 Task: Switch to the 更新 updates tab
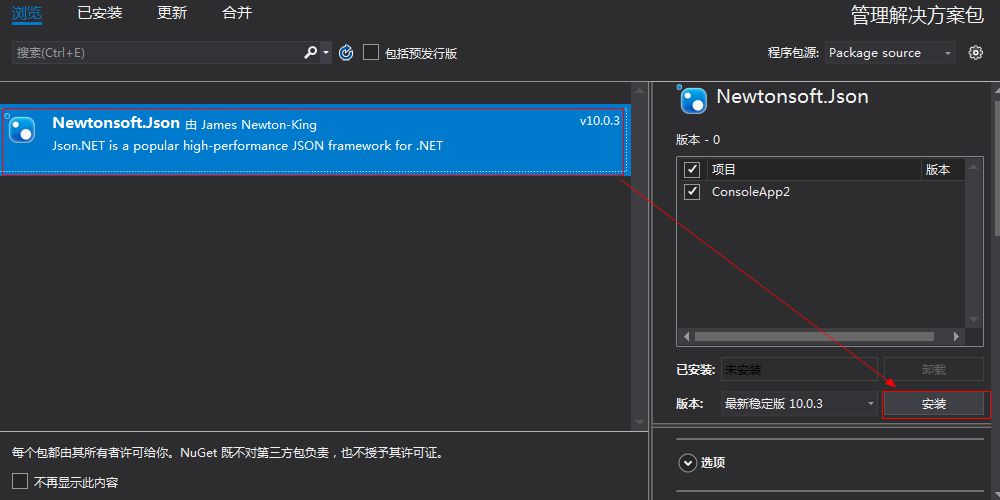[x=172, y=13]
